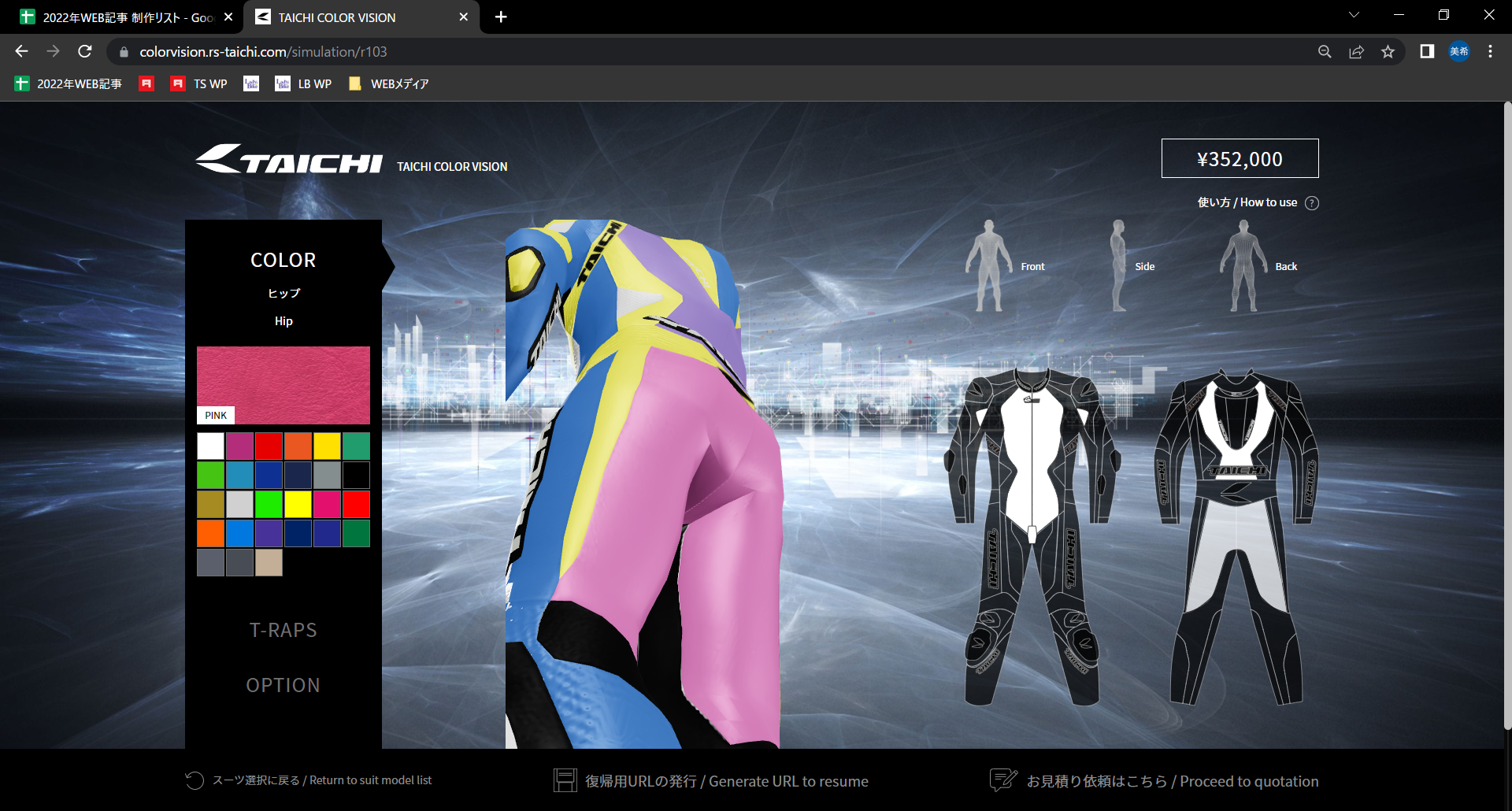Screen dimensions: 1512x811
Task: Select the magenta swatch beside white
Action: coord(239,446)
